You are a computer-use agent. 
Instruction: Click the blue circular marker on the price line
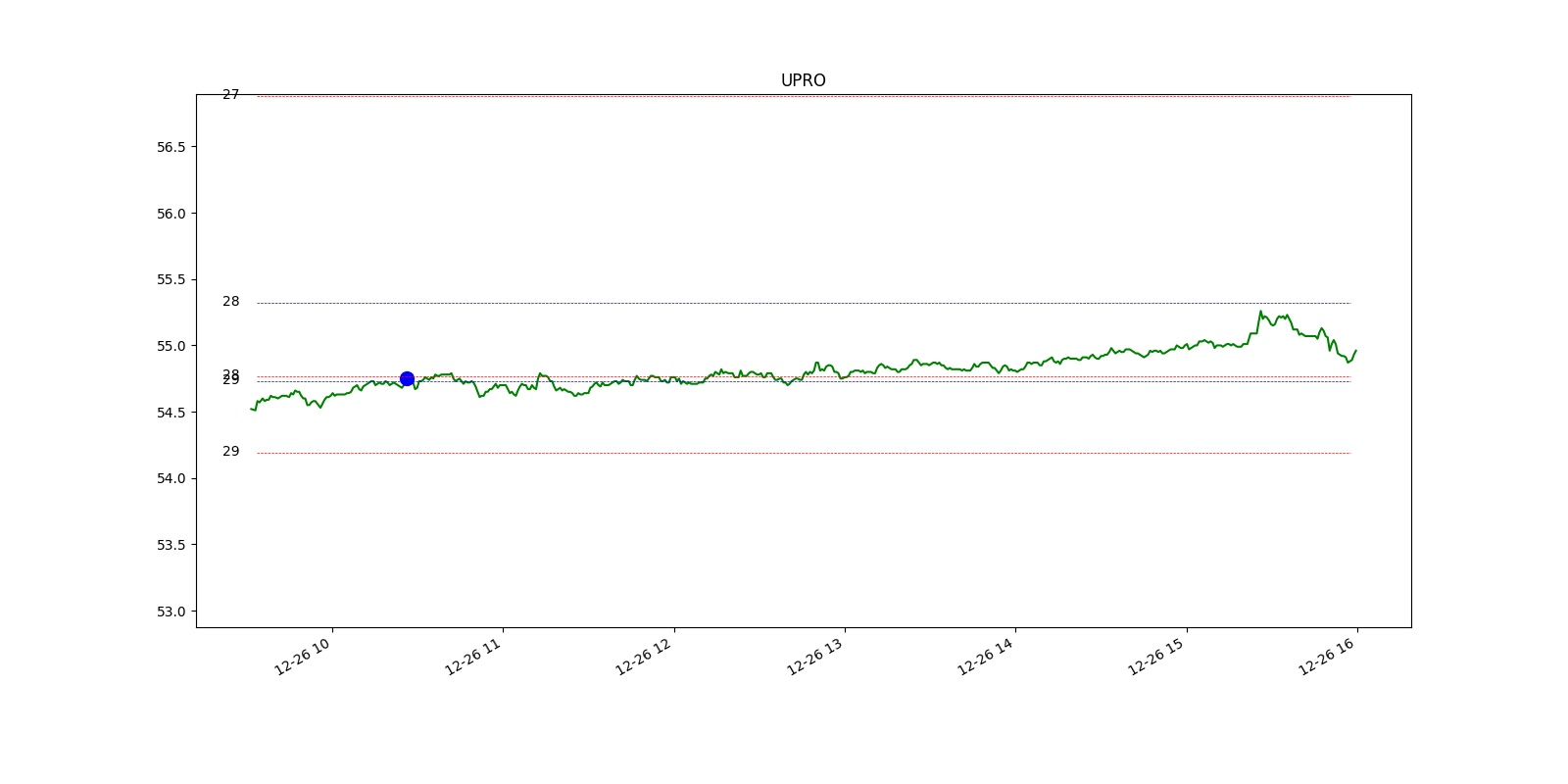pos(407,378)
